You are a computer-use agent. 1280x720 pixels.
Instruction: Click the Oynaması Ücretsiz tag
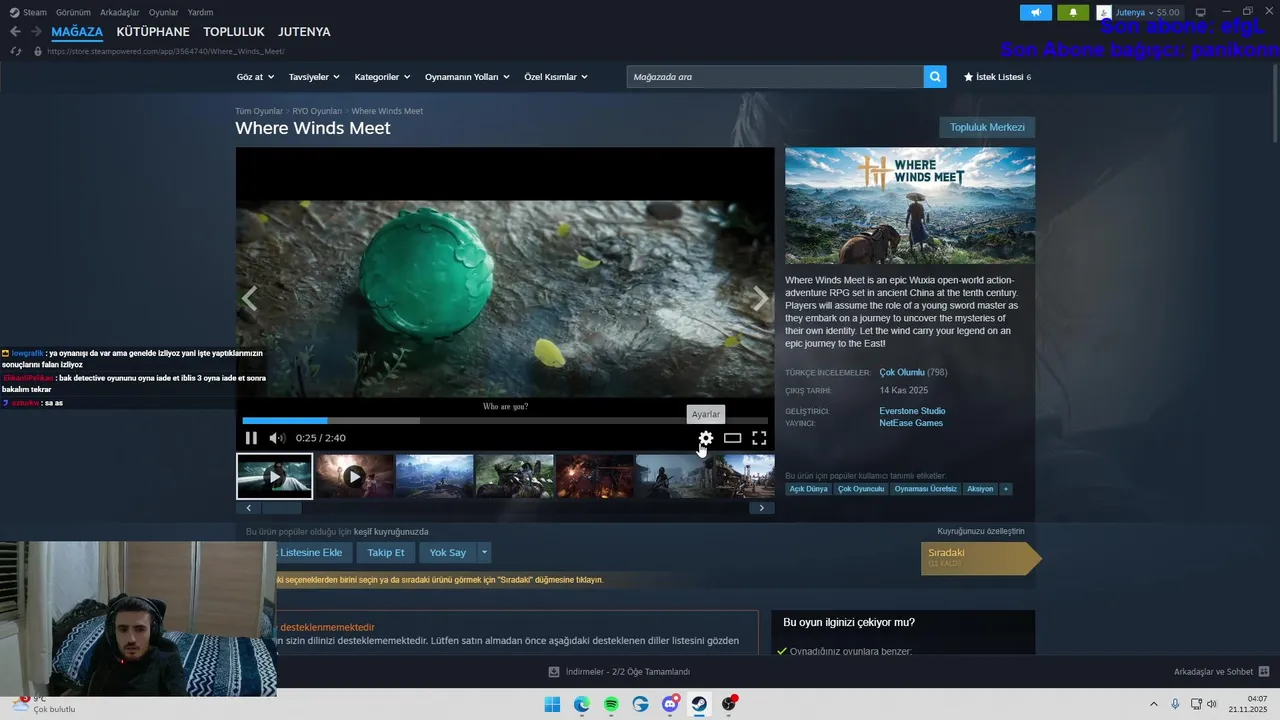click(x=925, y=489)
